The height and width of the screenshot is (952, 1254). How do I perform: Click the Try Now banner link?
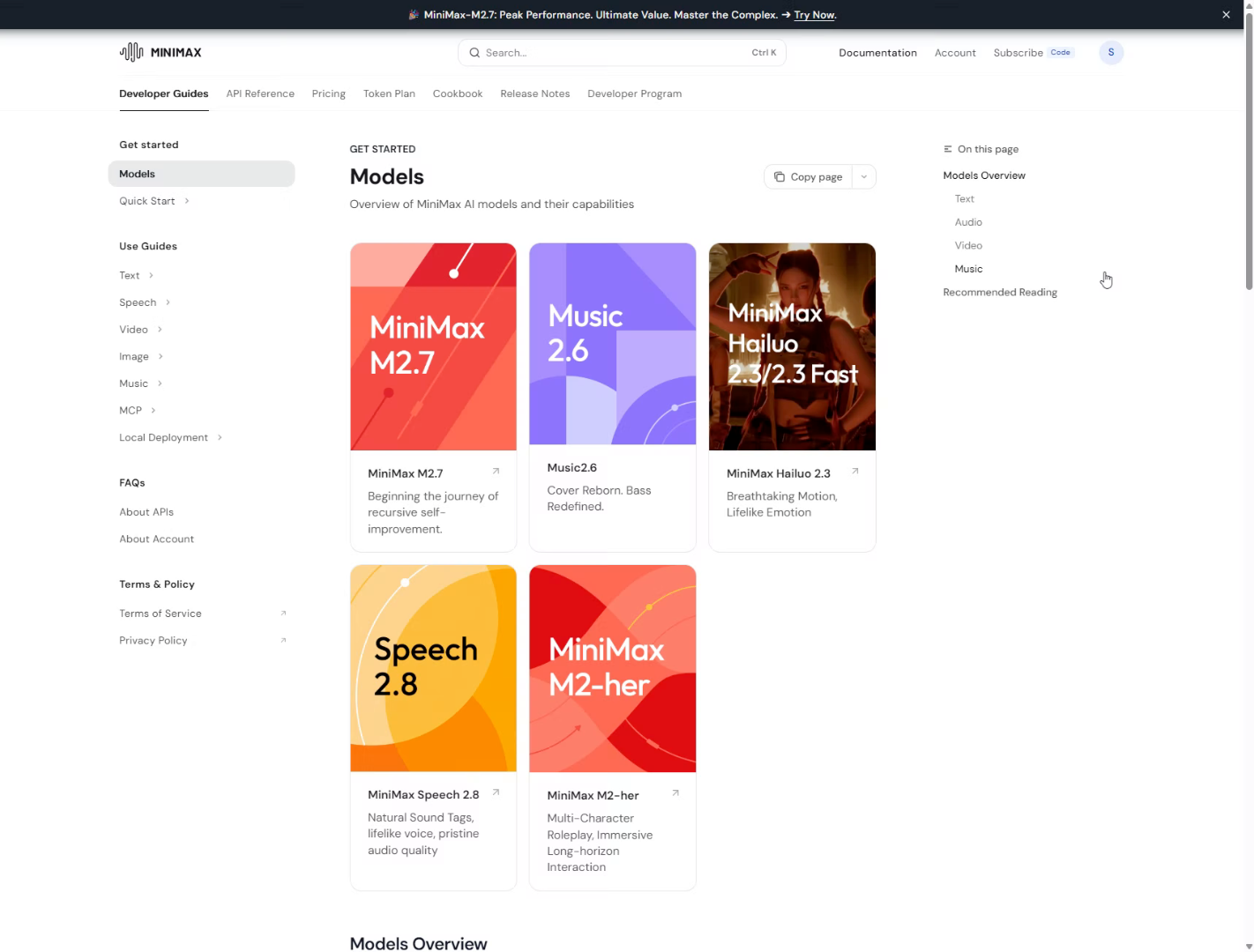[814, 15]
